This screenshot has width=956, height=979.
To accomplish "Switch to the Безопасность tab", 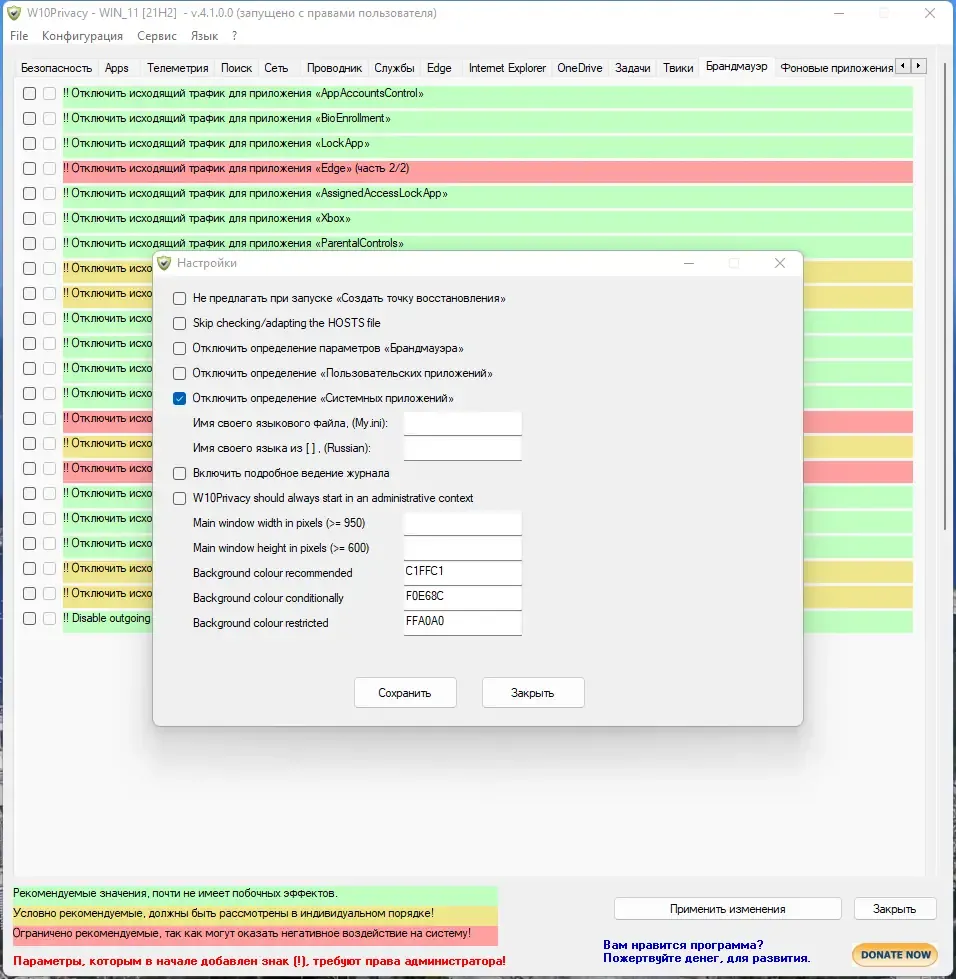I will point(56,68).
